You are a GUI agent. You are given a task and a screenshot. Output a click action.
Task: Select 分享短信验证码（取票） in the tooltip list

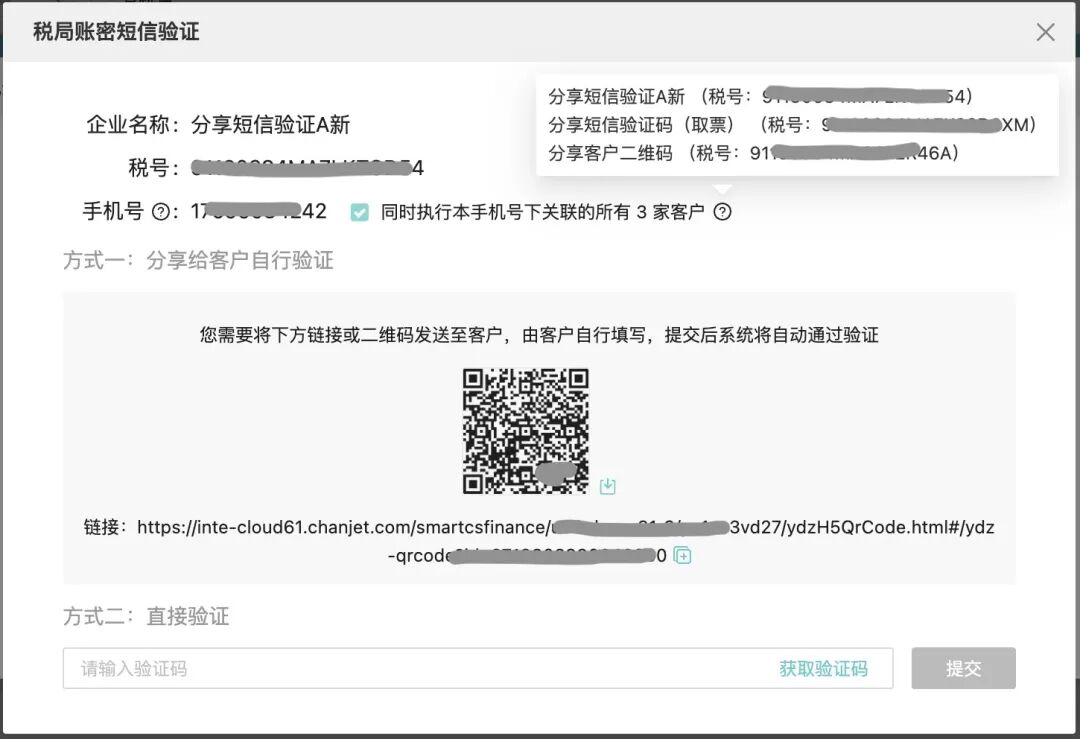coord(792,125)
